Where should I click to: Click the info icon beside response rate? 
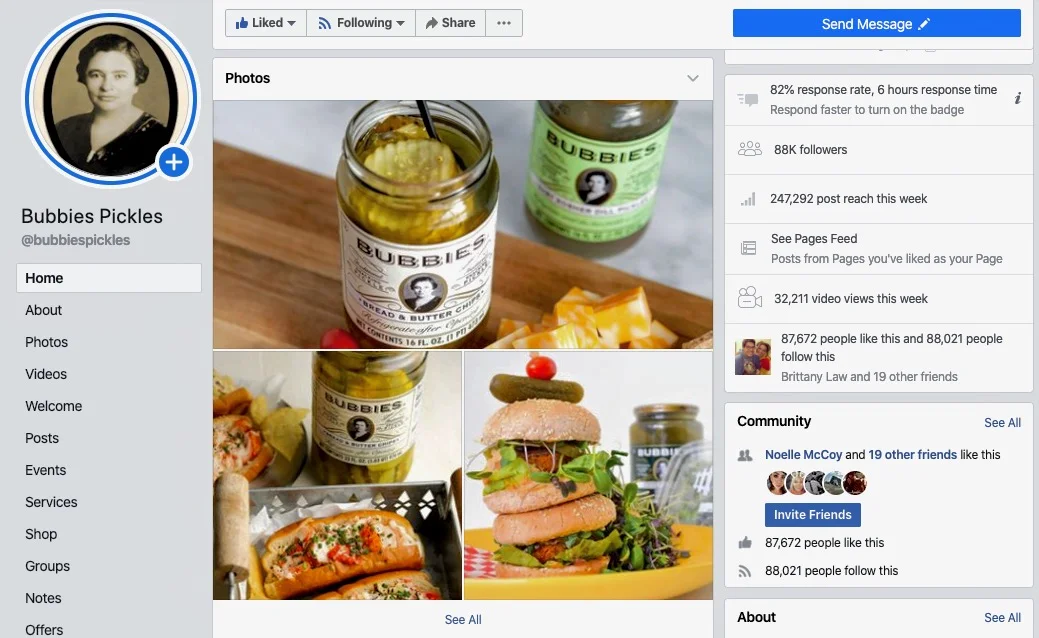click(1017, 99)
